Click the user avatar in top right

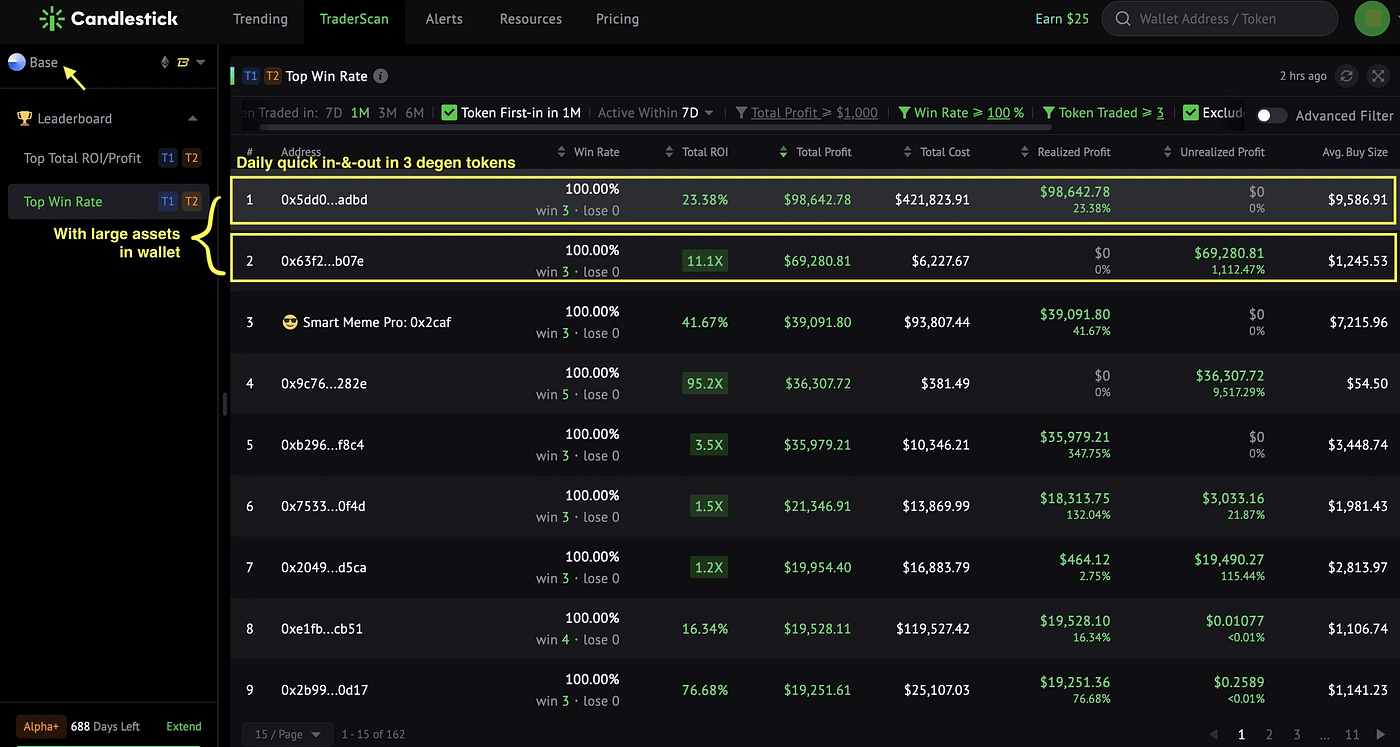click(1371, 19)
